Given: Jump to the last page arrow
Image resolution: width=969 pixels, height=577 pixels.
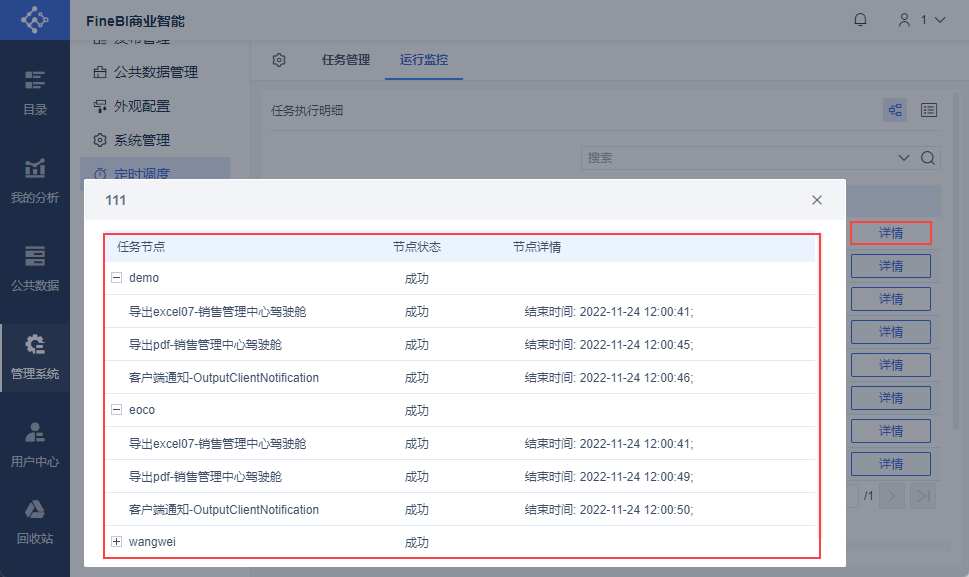Looking at the screenshot, I should click(923, 495).
